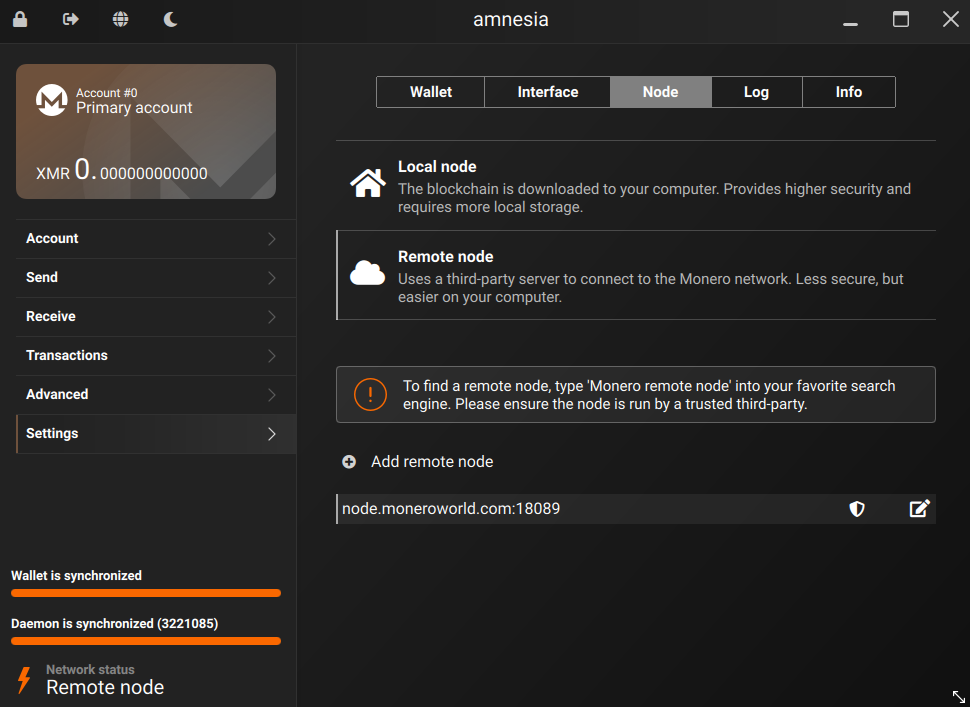Image resolution: width=970 pixels, height=707 pixels.
Task: Toggle dark mode with the moon icon
Action: click(x=171, y=19)
